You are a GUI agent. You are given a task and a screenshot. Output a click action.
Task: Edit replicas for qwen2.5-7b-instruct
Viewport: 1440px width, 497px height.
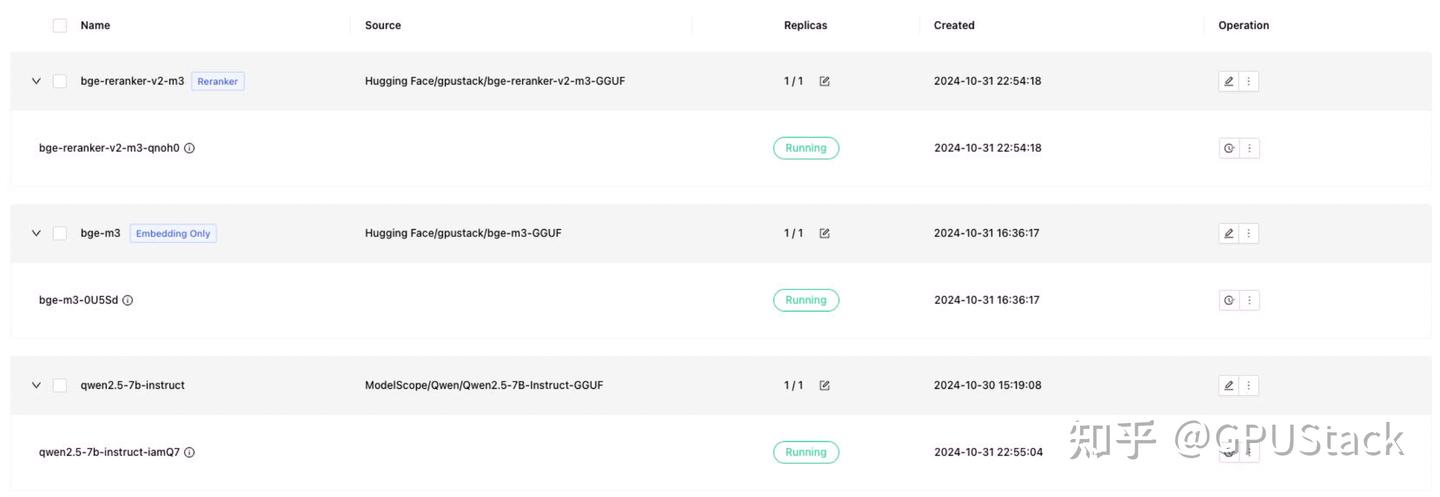824,386
